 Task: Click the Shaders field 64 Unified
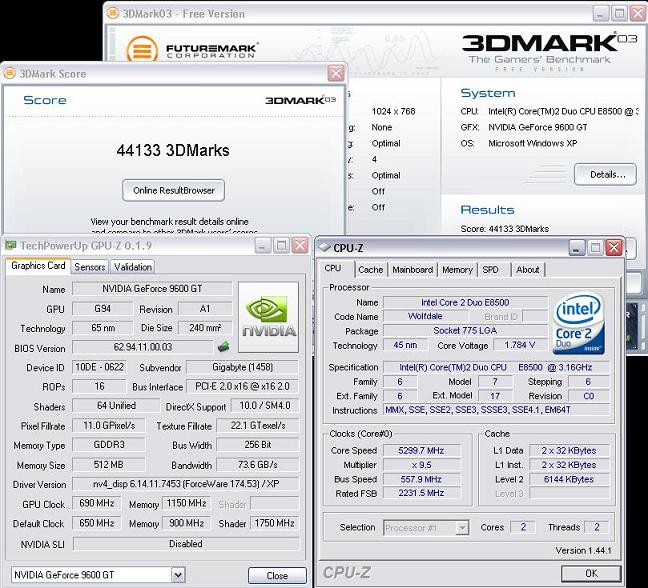pyautogui.click(x=116, y=405)
